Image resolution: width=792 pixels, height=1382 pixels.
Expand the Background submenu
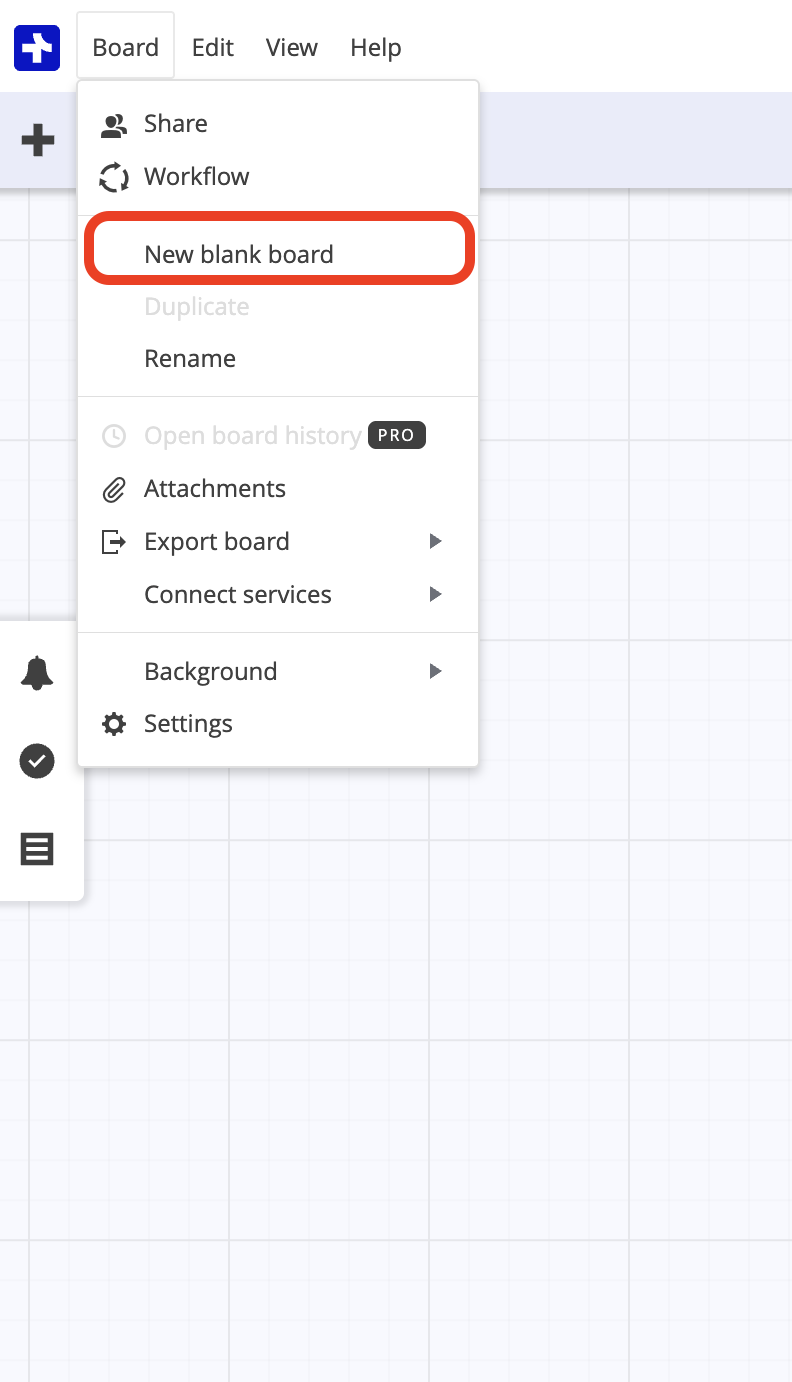(434, 671)
